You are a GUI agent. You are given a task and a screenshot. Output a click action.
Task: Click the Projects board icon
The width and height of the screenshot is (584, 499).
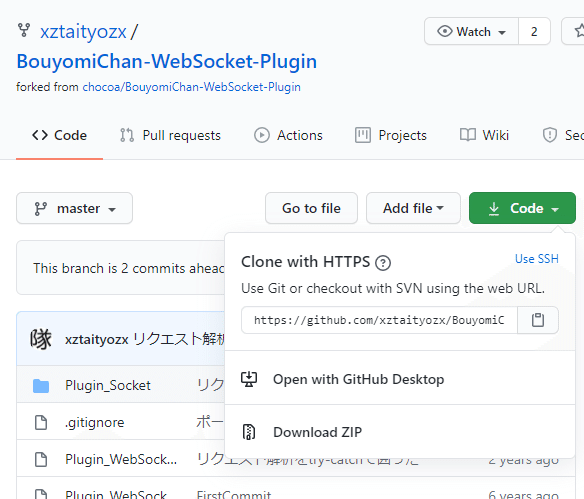[x=363, y=135]
